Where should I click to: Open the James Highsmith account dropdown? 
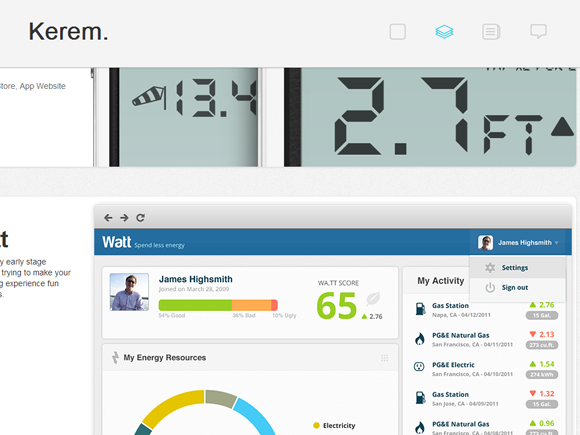pos(519,243)
